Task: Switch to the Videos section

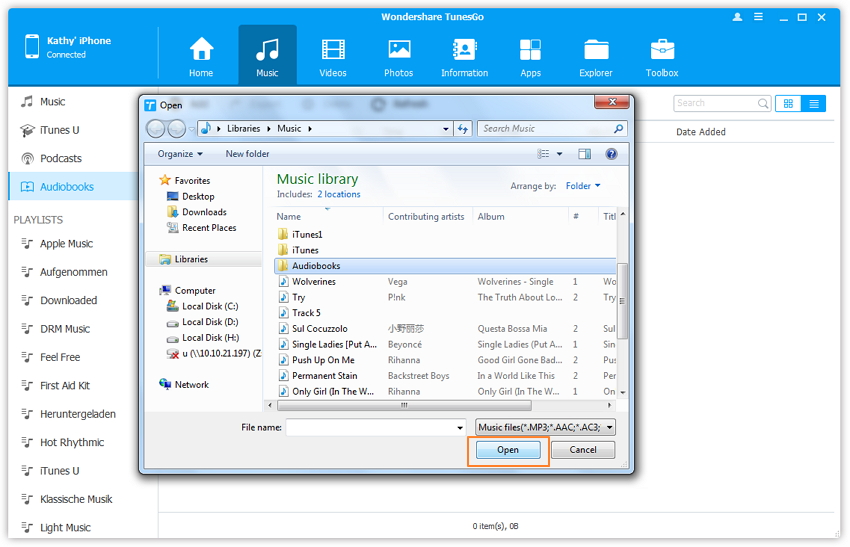Action: coord(333,52)
